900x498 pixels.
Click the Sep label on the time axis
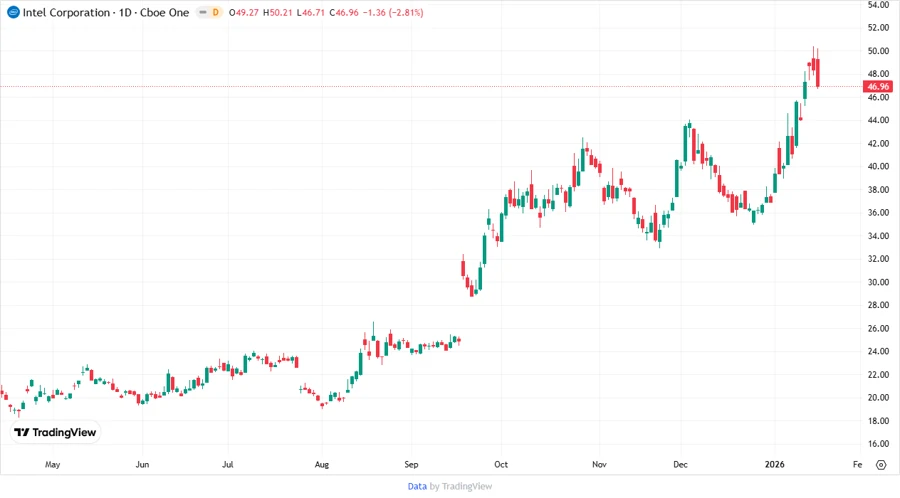coord(412,465)
